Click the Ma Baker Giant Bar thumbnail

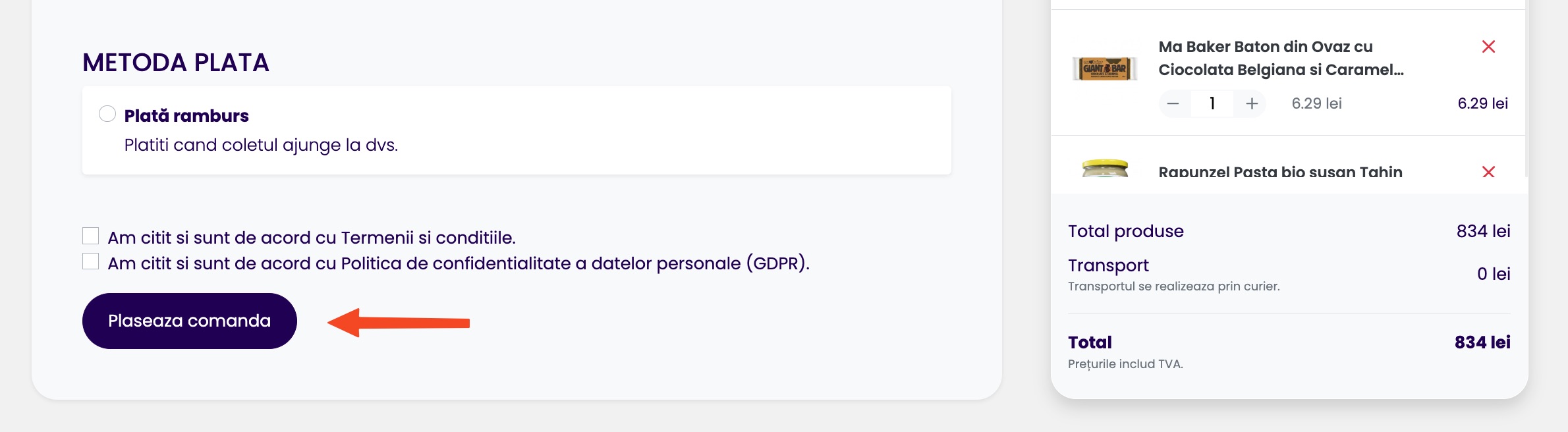[1105, 68]
